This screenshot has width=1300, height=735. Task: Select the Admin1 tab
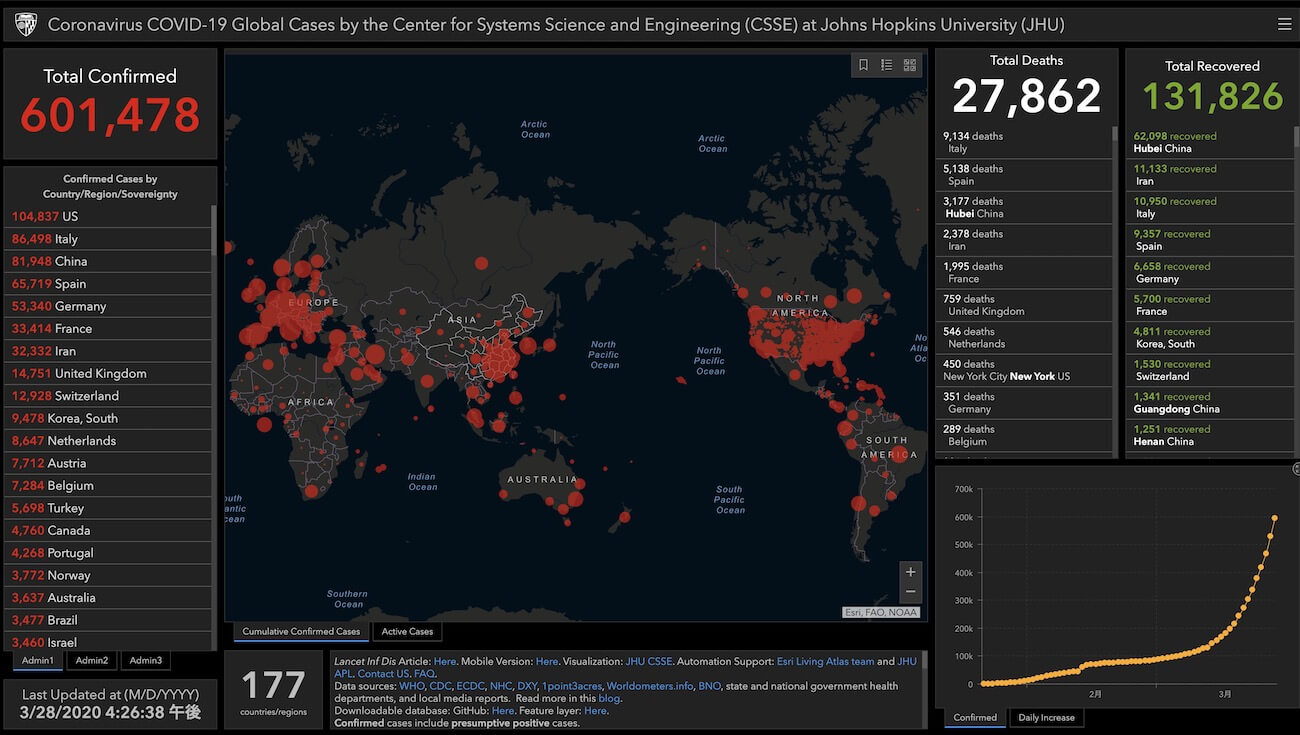[x=38, y=660]
